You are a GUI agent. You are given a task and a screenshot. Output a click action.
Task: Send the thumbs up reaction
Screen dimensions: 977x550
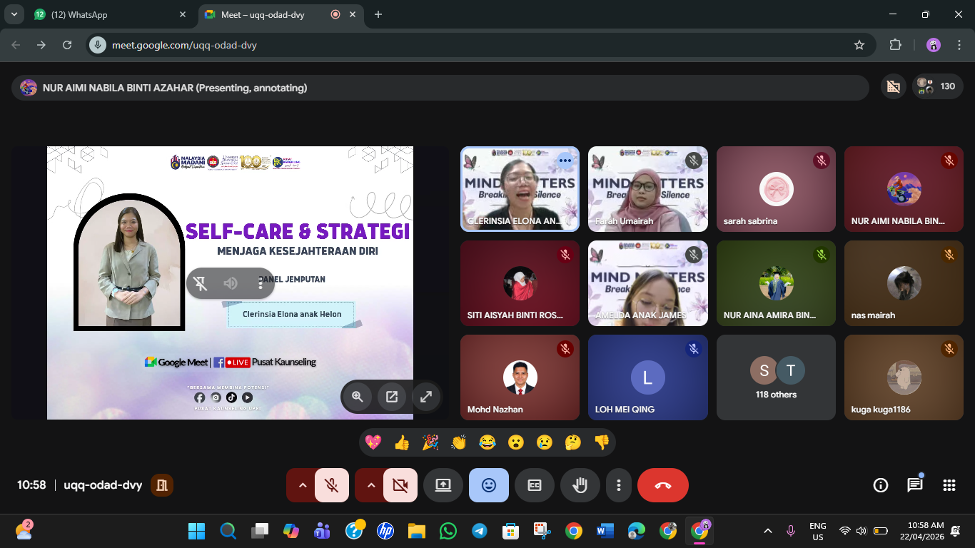(402, 442)
